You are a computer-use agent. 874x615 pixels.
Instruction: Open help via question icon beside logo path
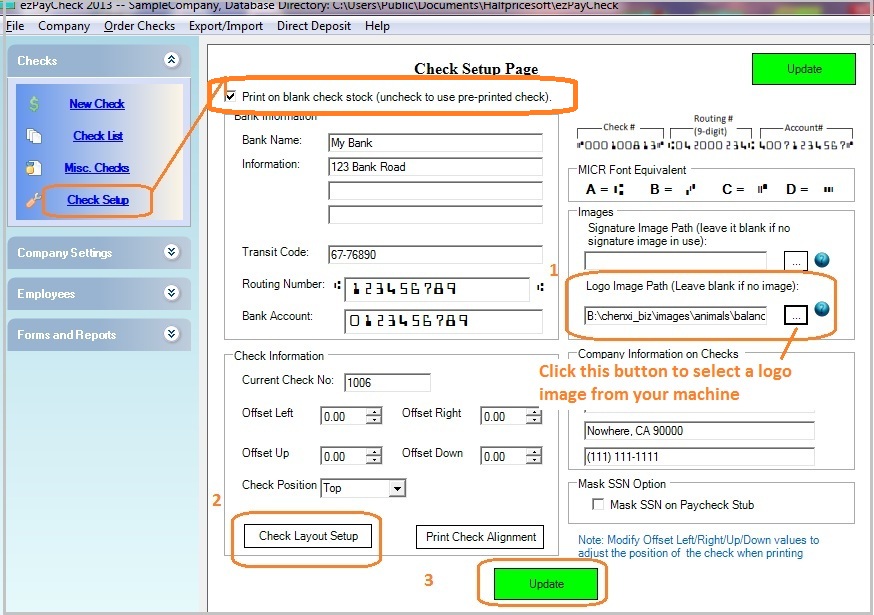pyautogui.click(x=821, y=310)
